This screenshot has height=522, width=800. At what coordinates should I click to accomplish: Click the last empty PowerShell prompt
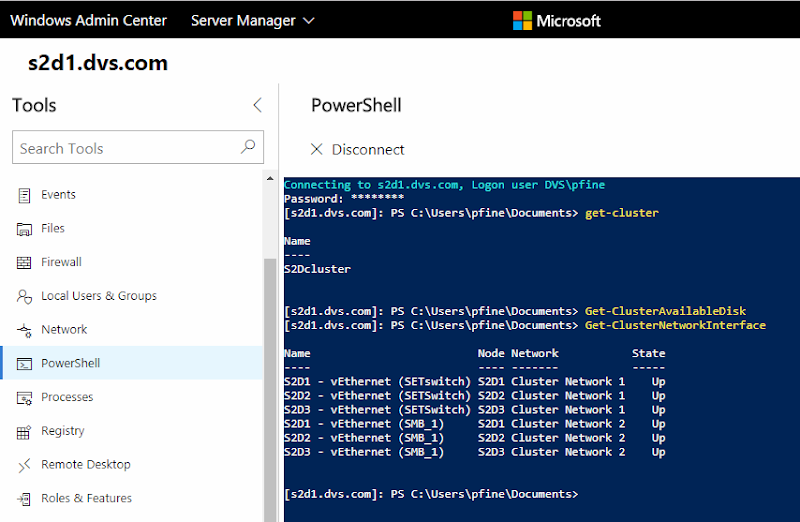[431, 494]
